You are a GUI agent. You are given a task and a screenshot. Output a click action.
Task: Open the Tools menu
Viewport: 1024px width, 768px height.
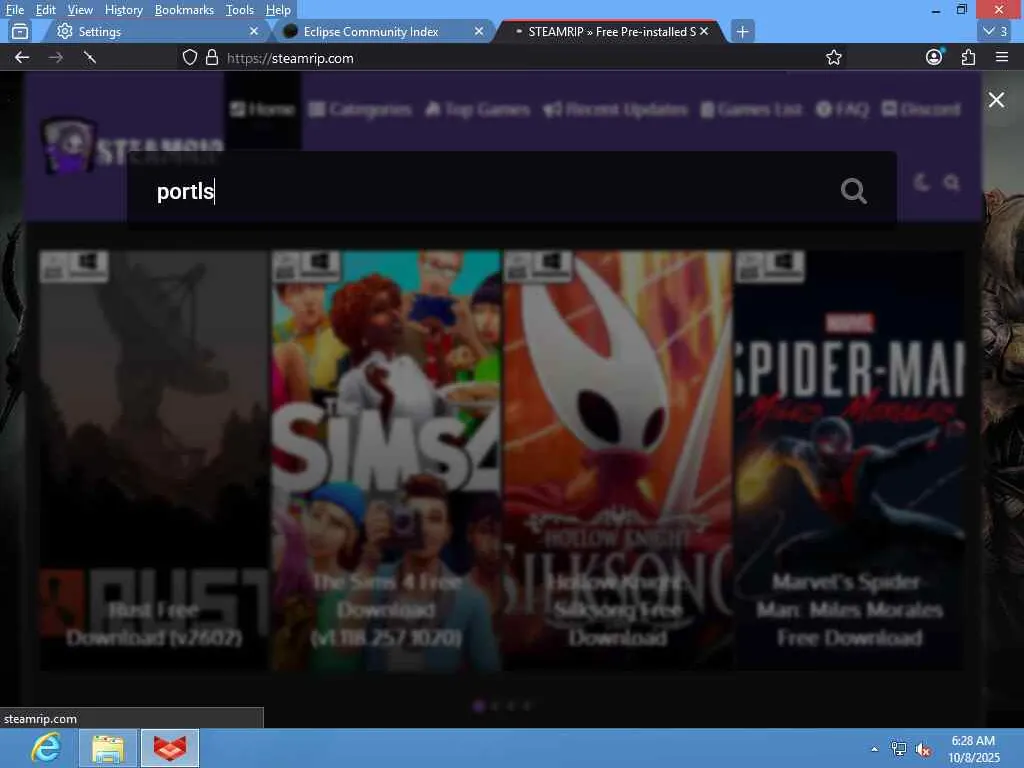coord(240,10)
